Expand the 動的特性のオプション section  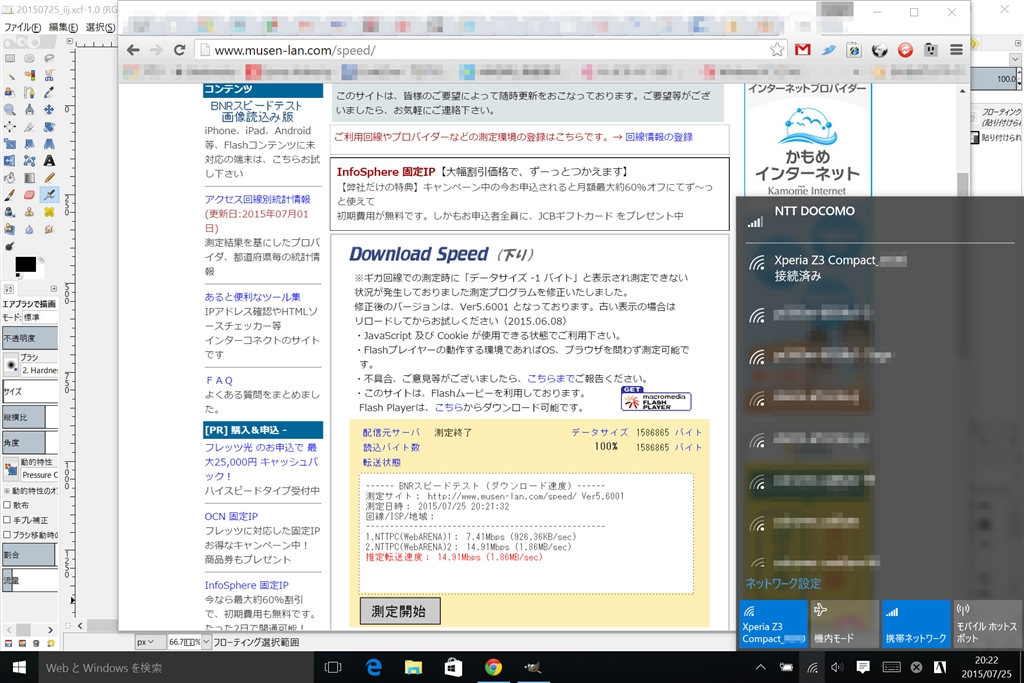pyautogui.click(x=7, y=490)
